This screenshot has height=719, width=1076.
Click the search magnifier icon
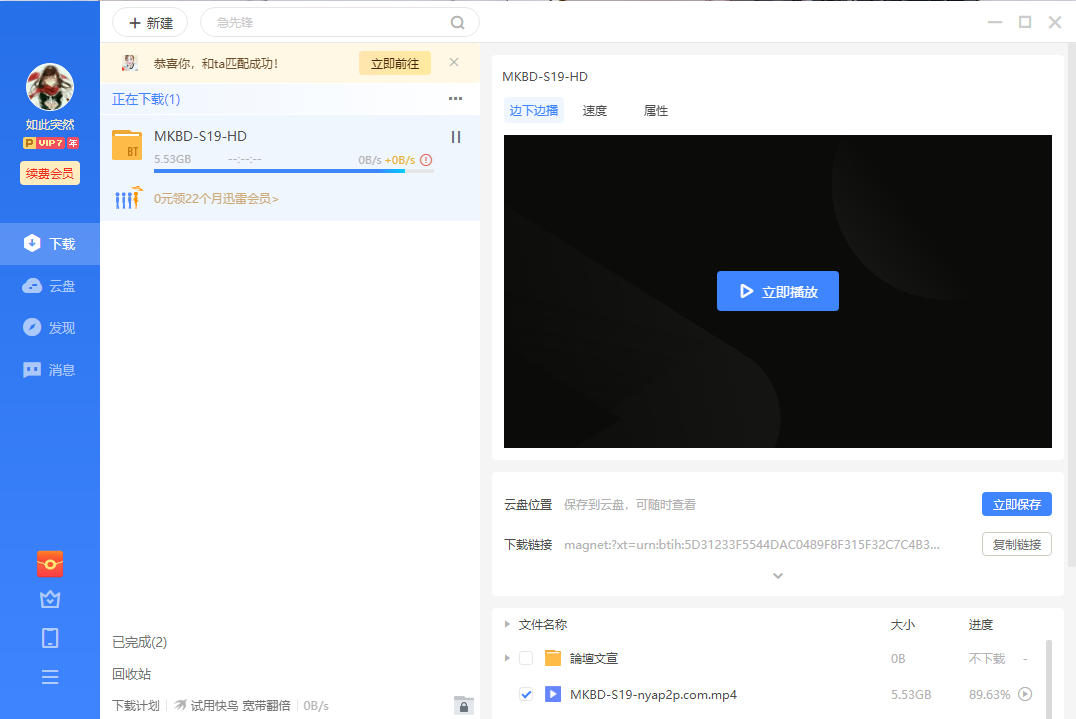pos(458,22)
